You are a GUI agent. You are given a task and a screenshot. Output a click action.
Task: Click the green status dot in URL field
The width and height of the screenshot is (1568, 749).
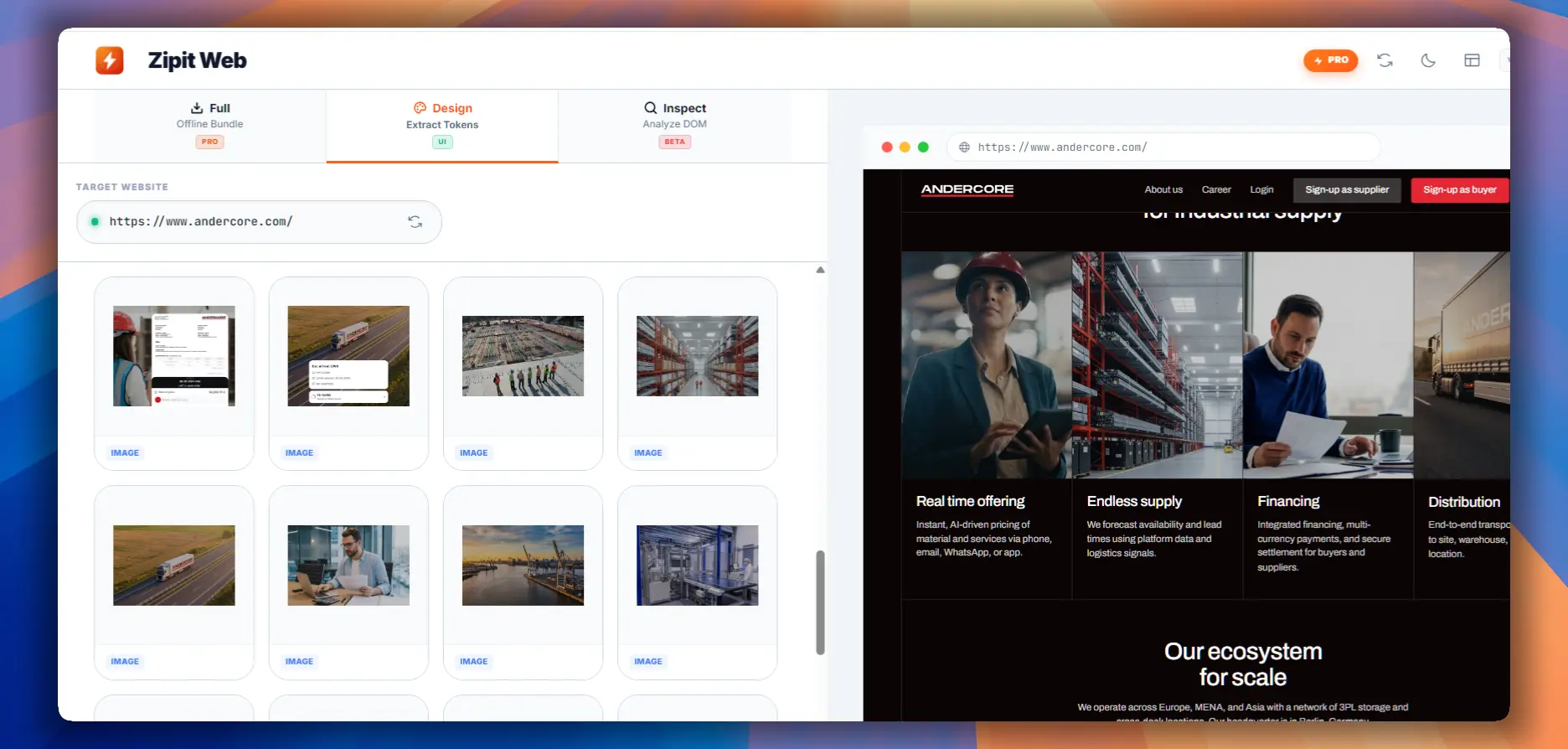95,222
